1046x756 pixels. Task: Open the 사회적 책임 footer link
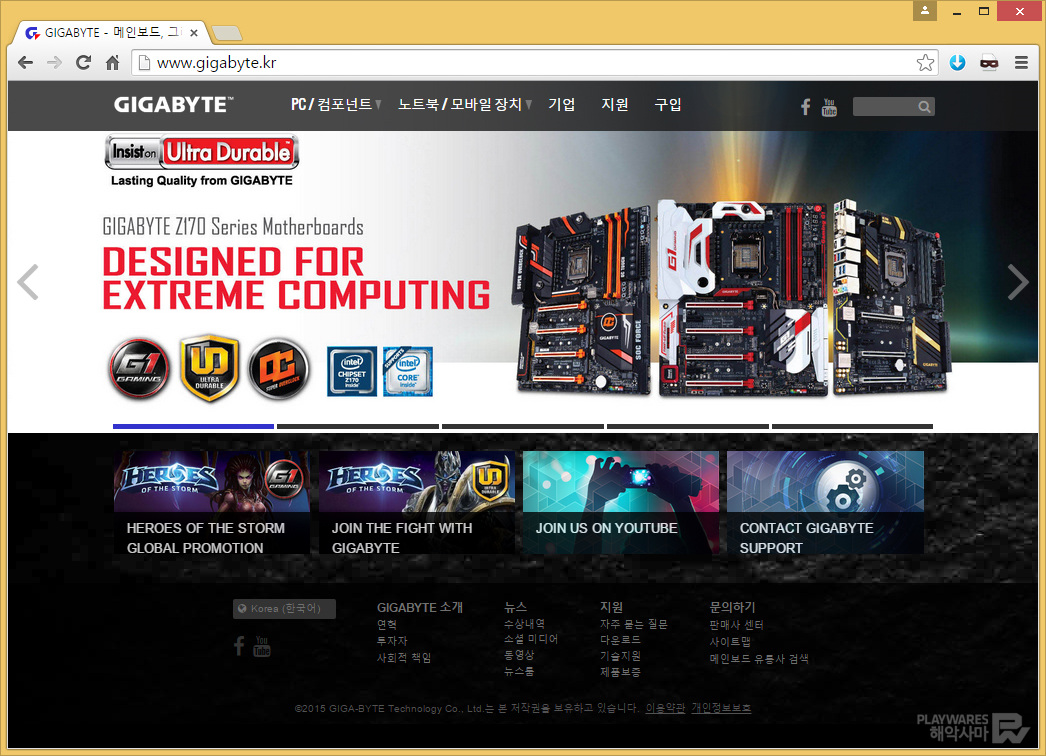(x=404, y=658)
